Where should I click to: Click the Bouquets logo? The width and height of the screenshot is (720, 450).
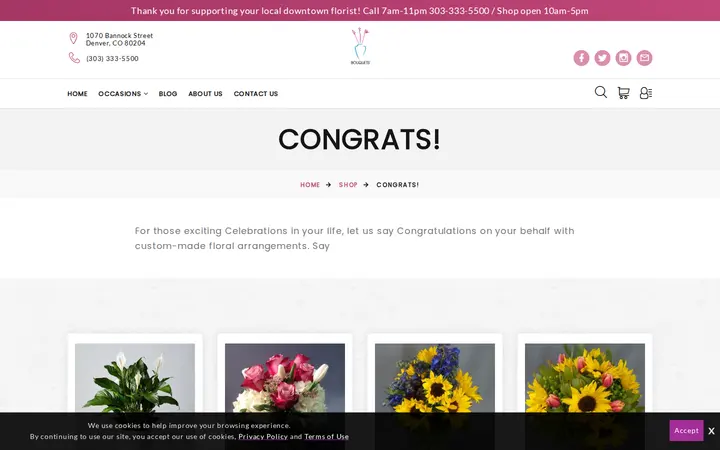tap(360, 46)
